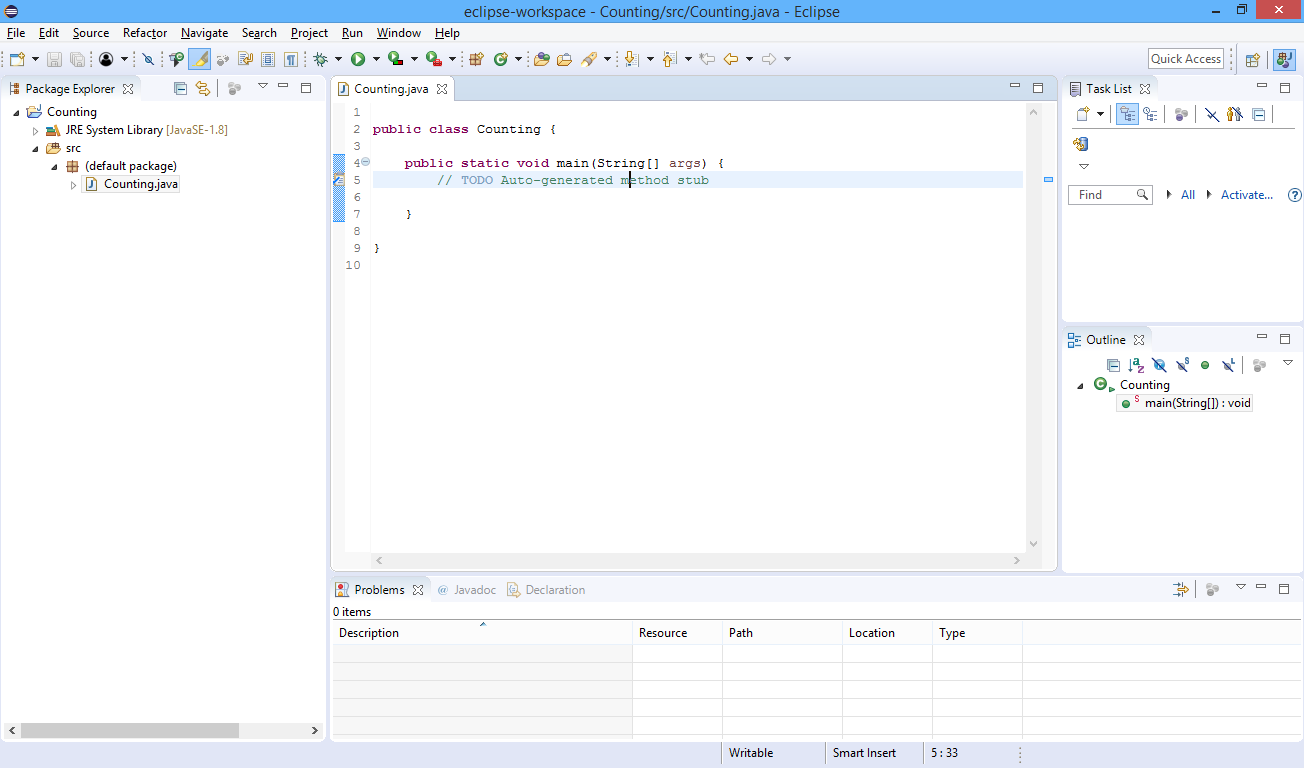1304x768 pixels.
Task: Click the New file toolbar icon
Action: tap(16, 59)
